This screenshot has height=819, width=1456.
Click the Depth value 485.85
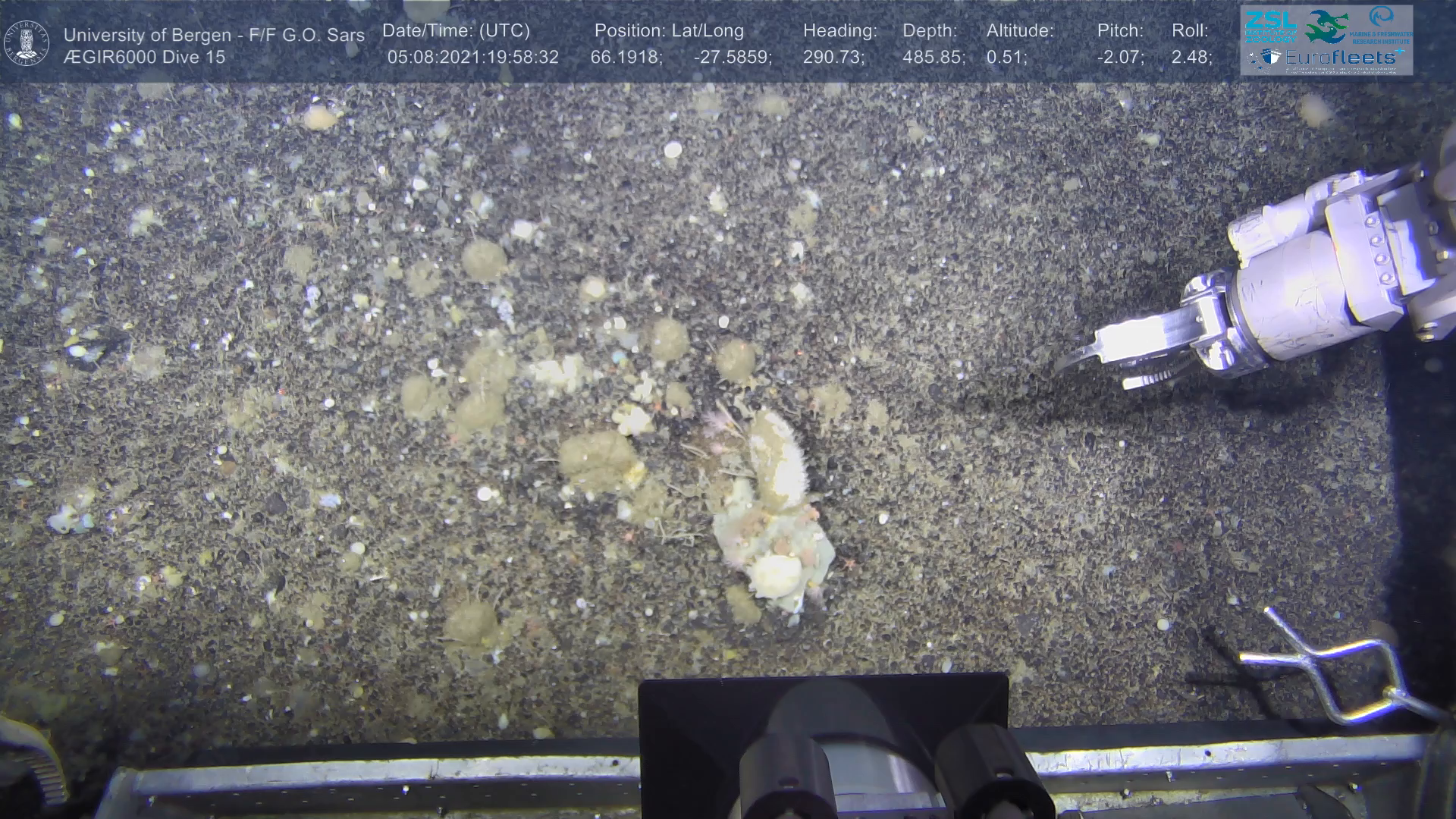click(933, 58)
